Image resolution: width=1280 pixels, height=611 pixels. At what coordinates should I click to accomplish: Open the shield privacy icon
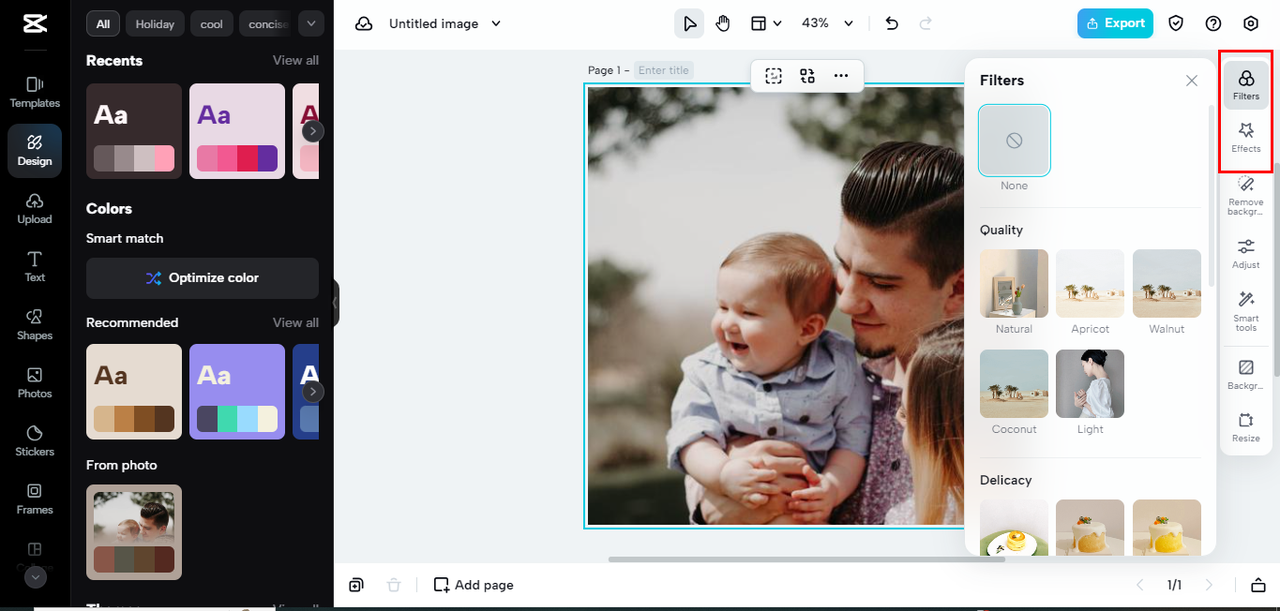(1177, 23)
